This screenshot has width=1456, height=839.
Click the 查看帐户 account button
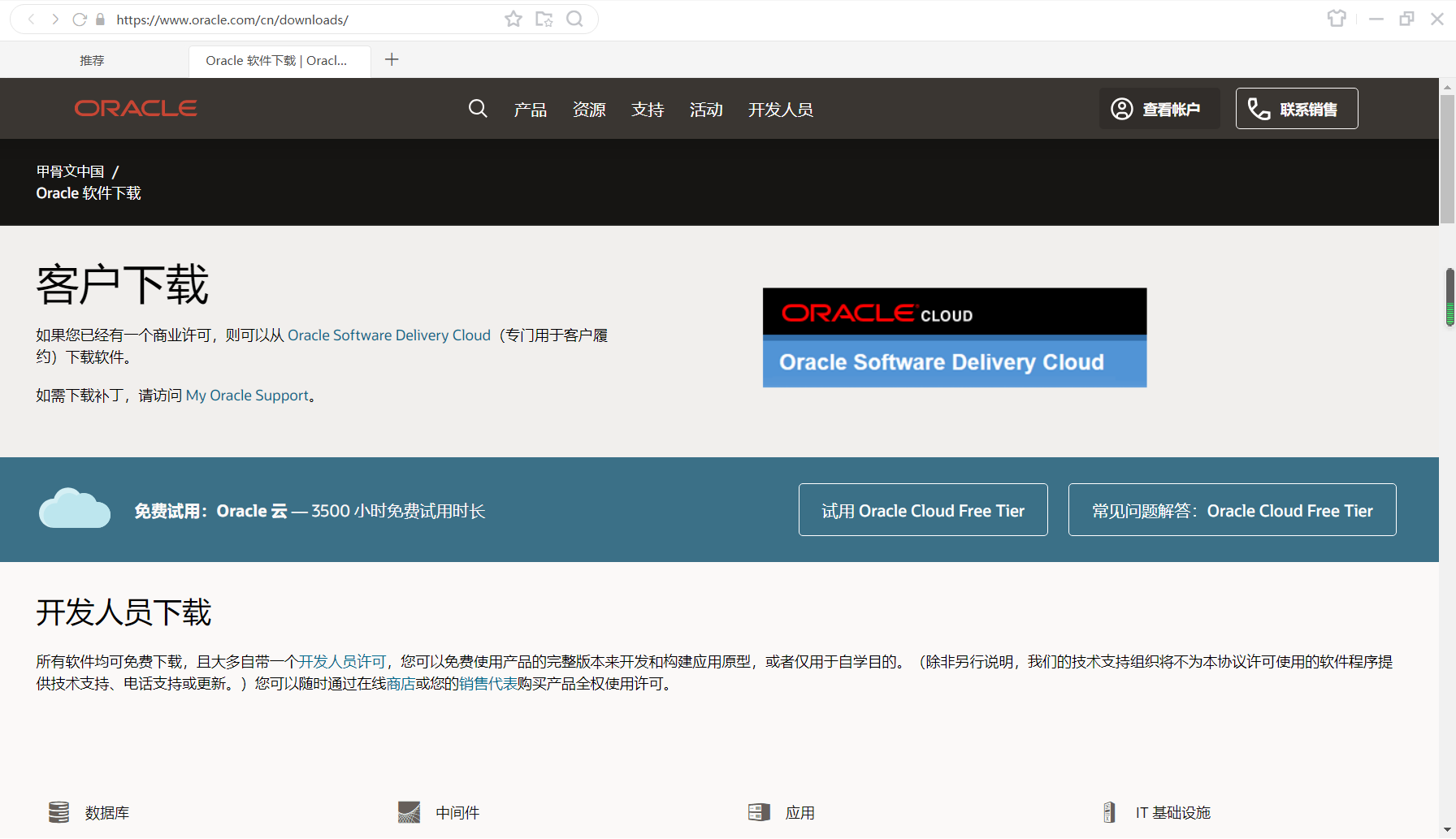click(1159, 108)
